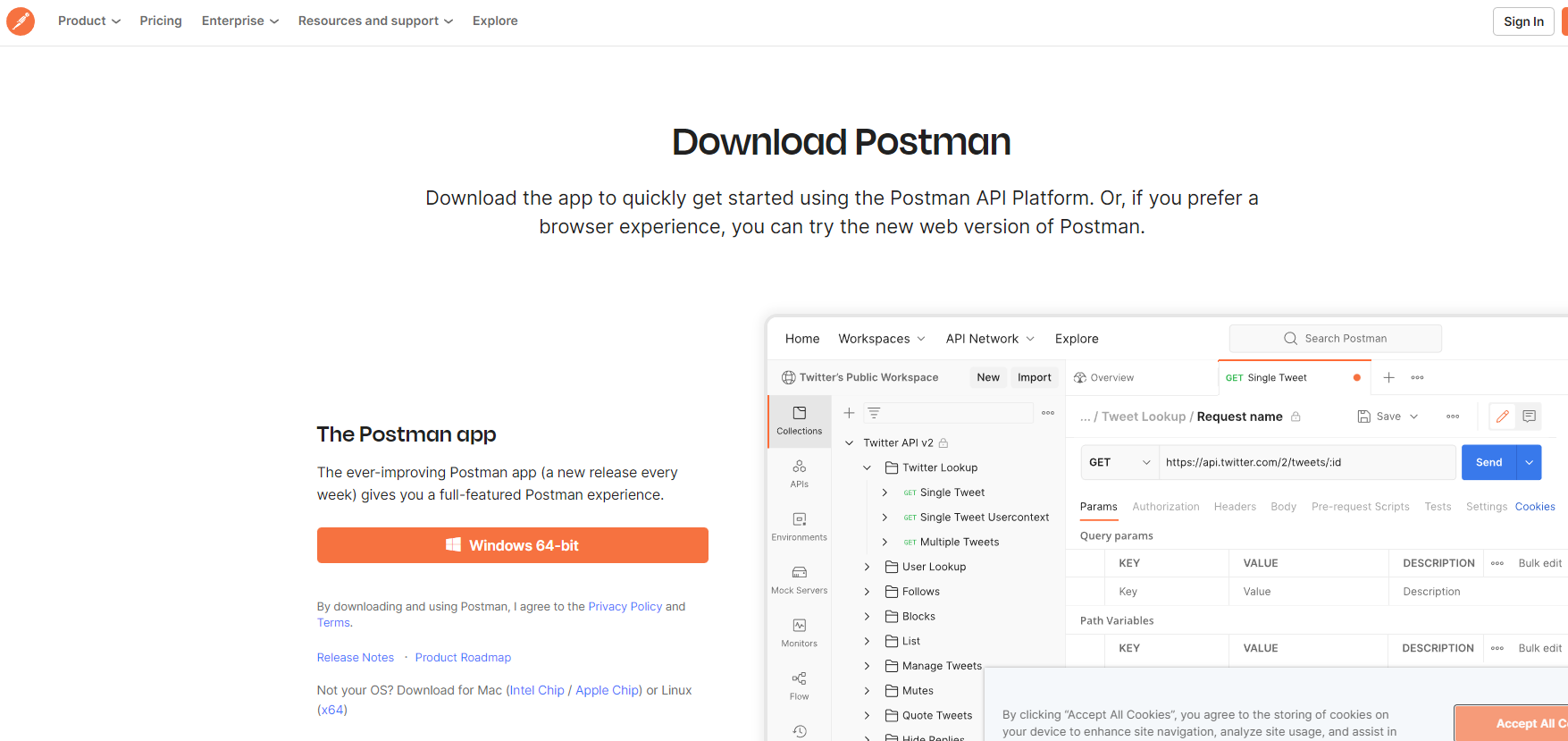1568x741 pixels.
Task: Click the lock icon beside Twitter API v2
Action: [x=943, y=443]
